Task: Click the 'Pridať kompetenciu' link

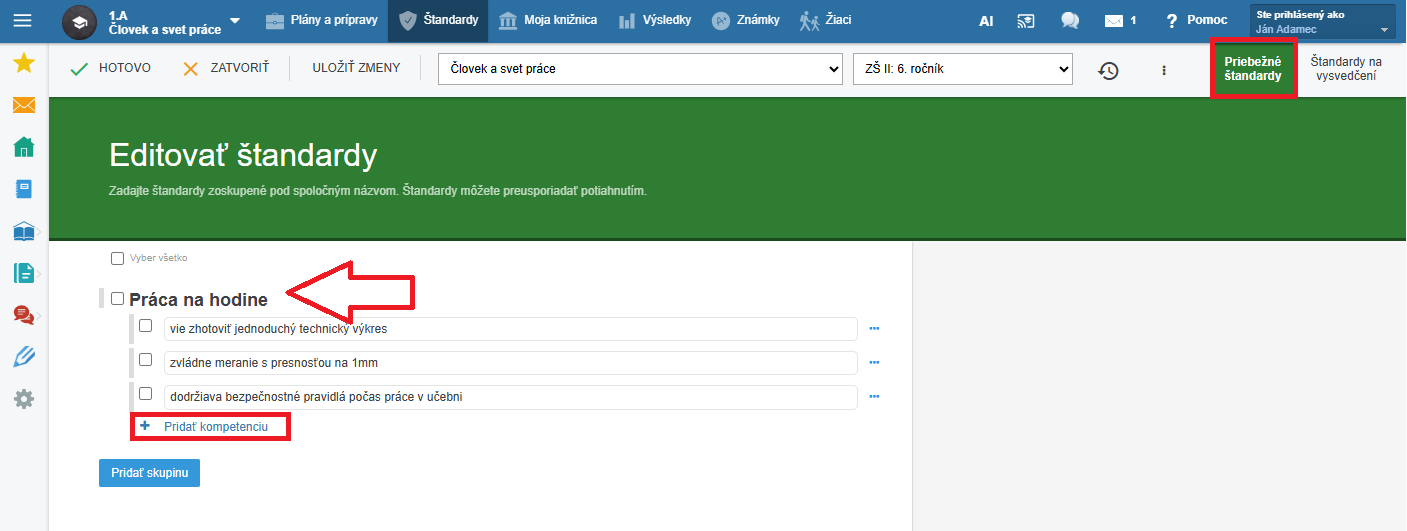Action: [x=215, y=426]
